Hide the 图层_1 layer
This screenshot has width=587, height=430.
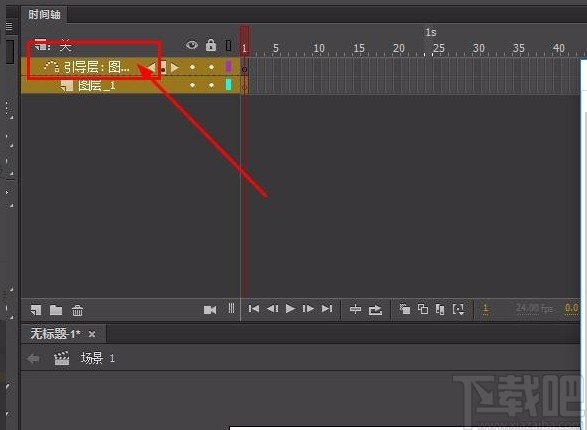tap(192, 85)
